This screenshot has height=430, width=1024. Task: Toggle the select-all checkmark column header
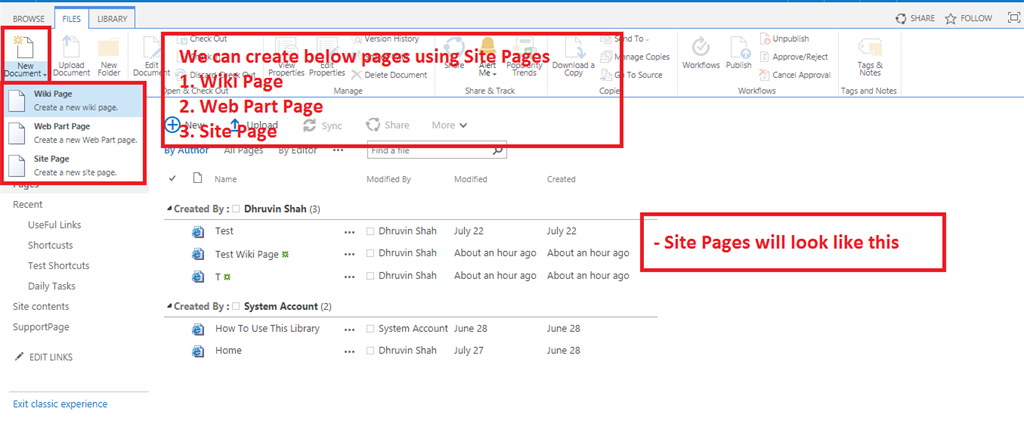172,178
